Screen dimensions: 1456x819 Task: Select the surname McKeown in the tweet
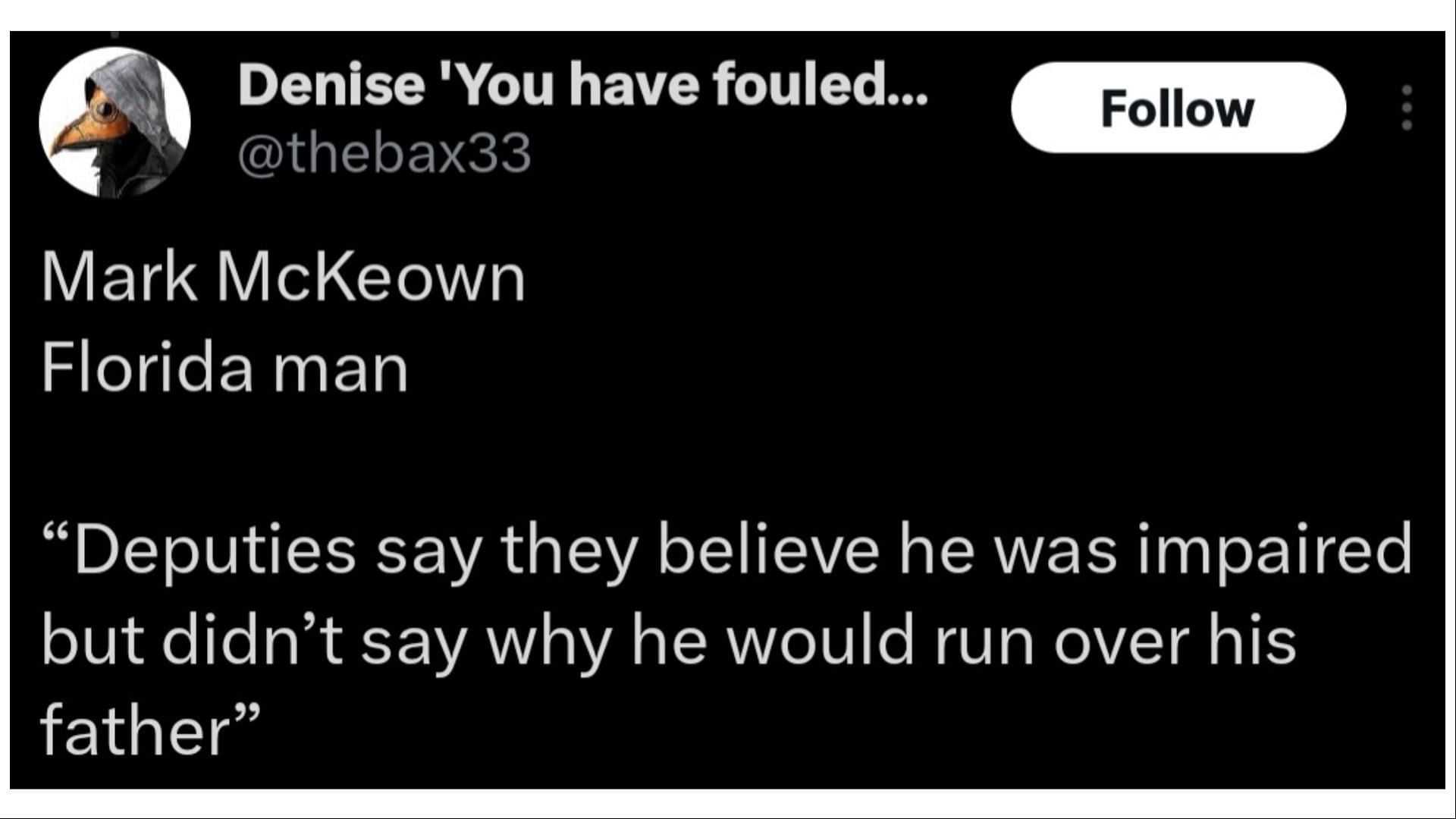point(371,278)
